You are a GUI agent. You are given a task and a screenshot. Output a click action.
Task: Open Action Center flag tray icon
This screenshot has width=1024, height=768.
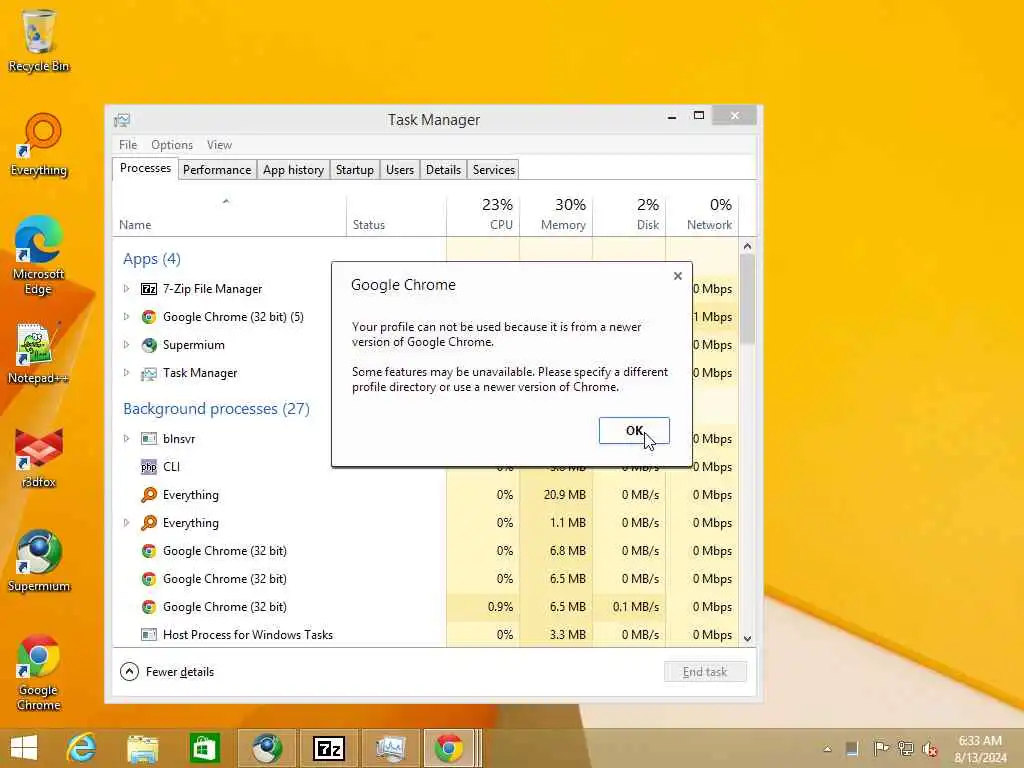click(880, 749)
